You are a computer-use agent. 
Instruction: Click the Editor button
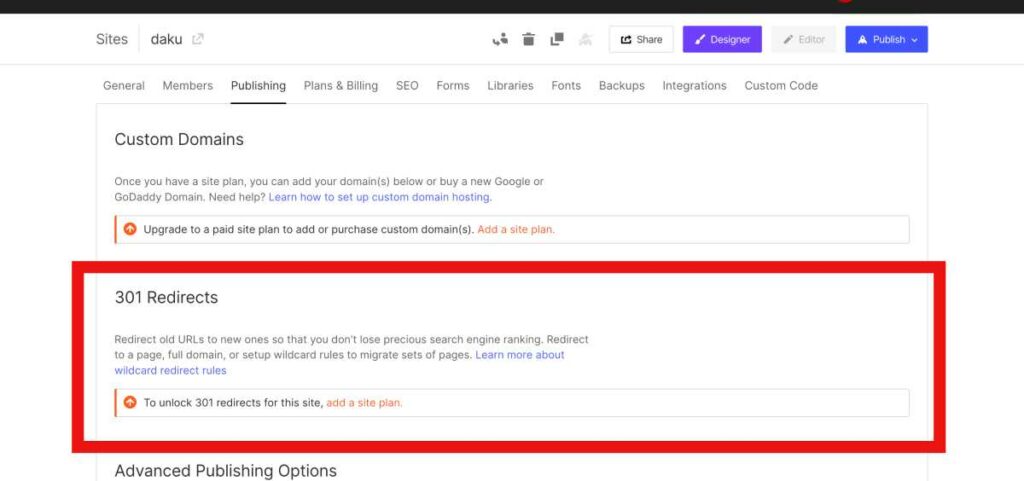click(x=804, y=39)
